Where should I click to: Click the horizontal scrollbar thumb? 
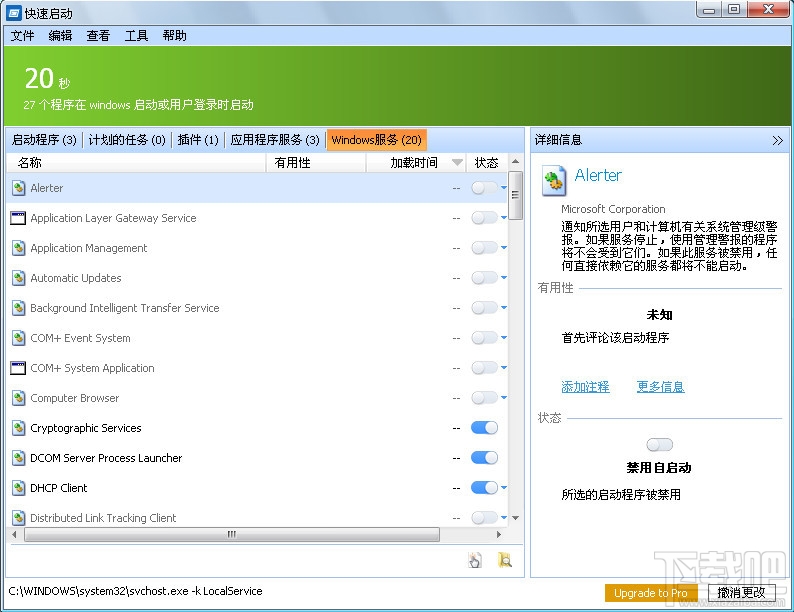point(232,534)
